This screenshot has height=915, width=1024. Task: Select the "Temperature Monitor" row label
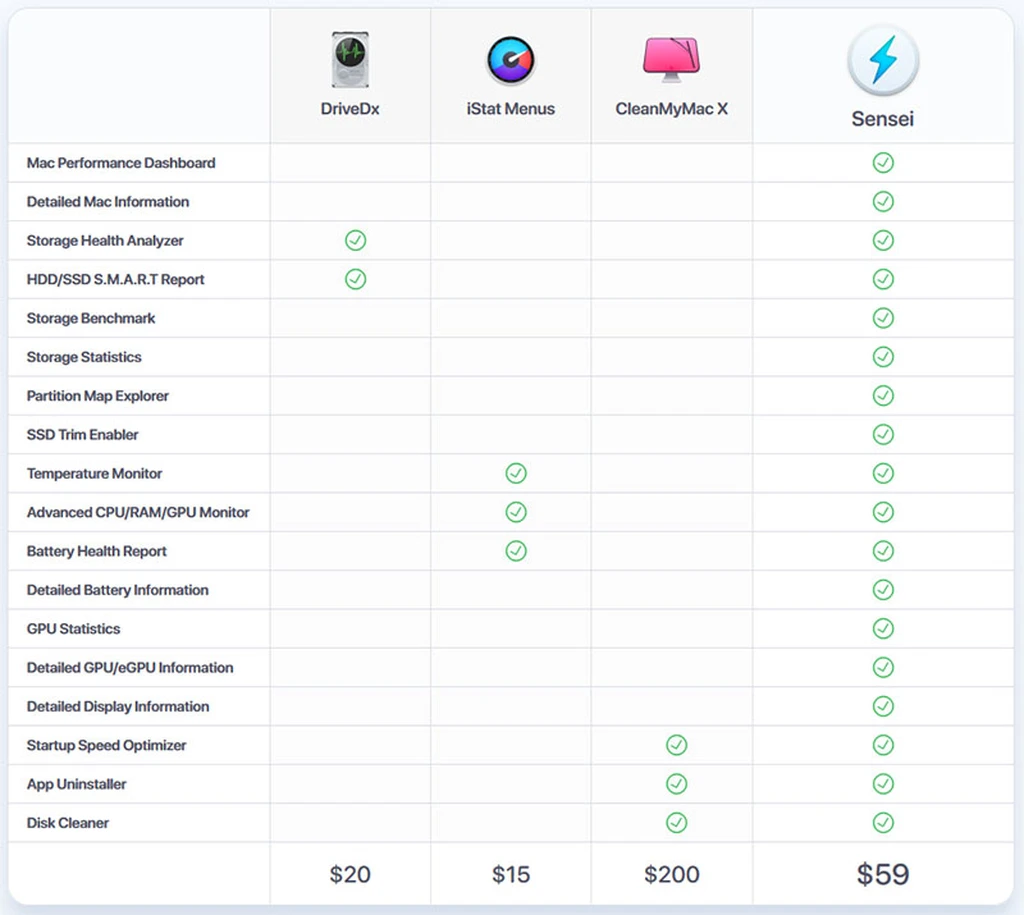(94, 474)
